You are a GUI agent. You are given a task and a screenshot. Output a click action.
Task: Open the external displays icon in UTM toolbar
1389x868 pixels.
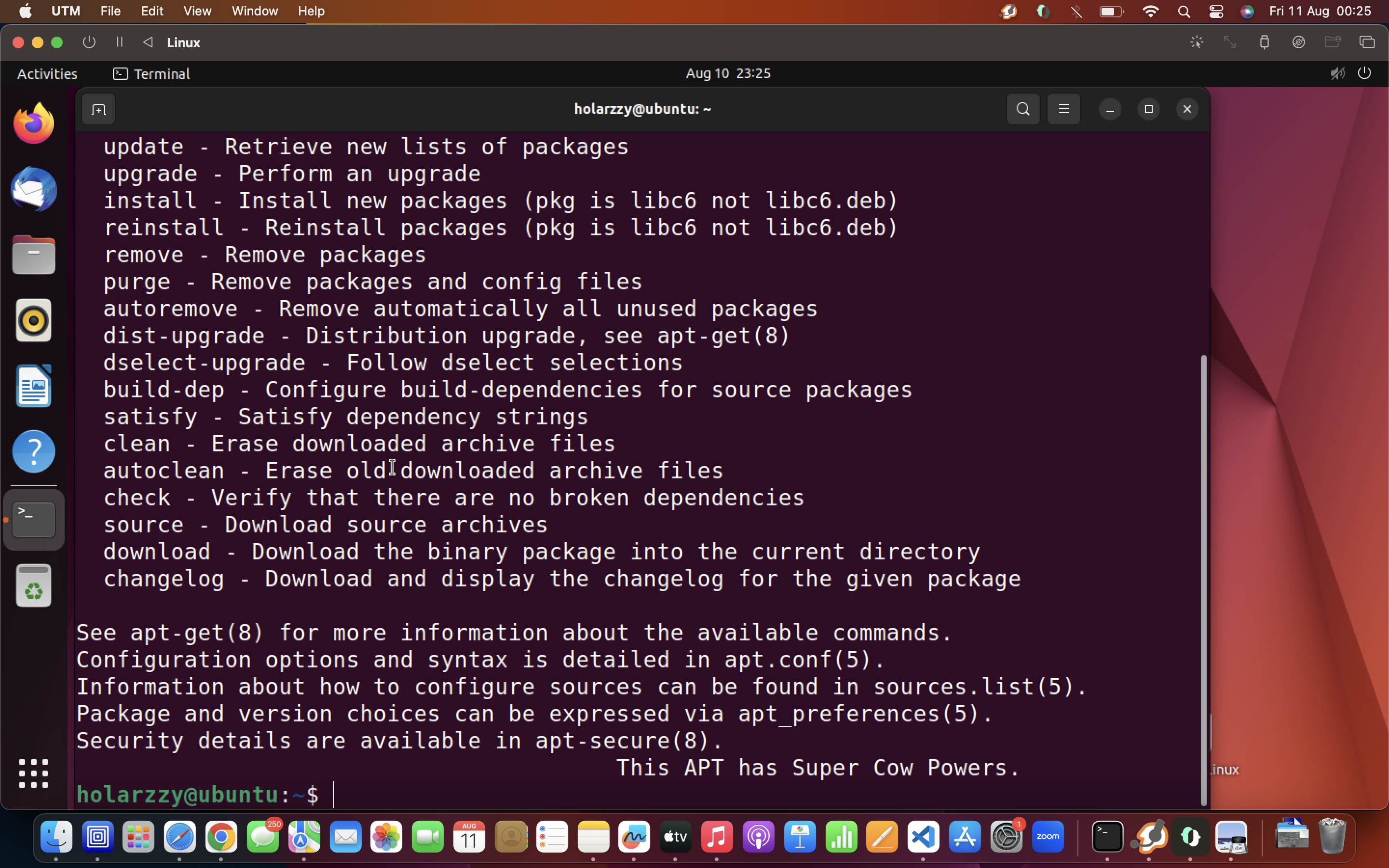(x=1367, y=42)
